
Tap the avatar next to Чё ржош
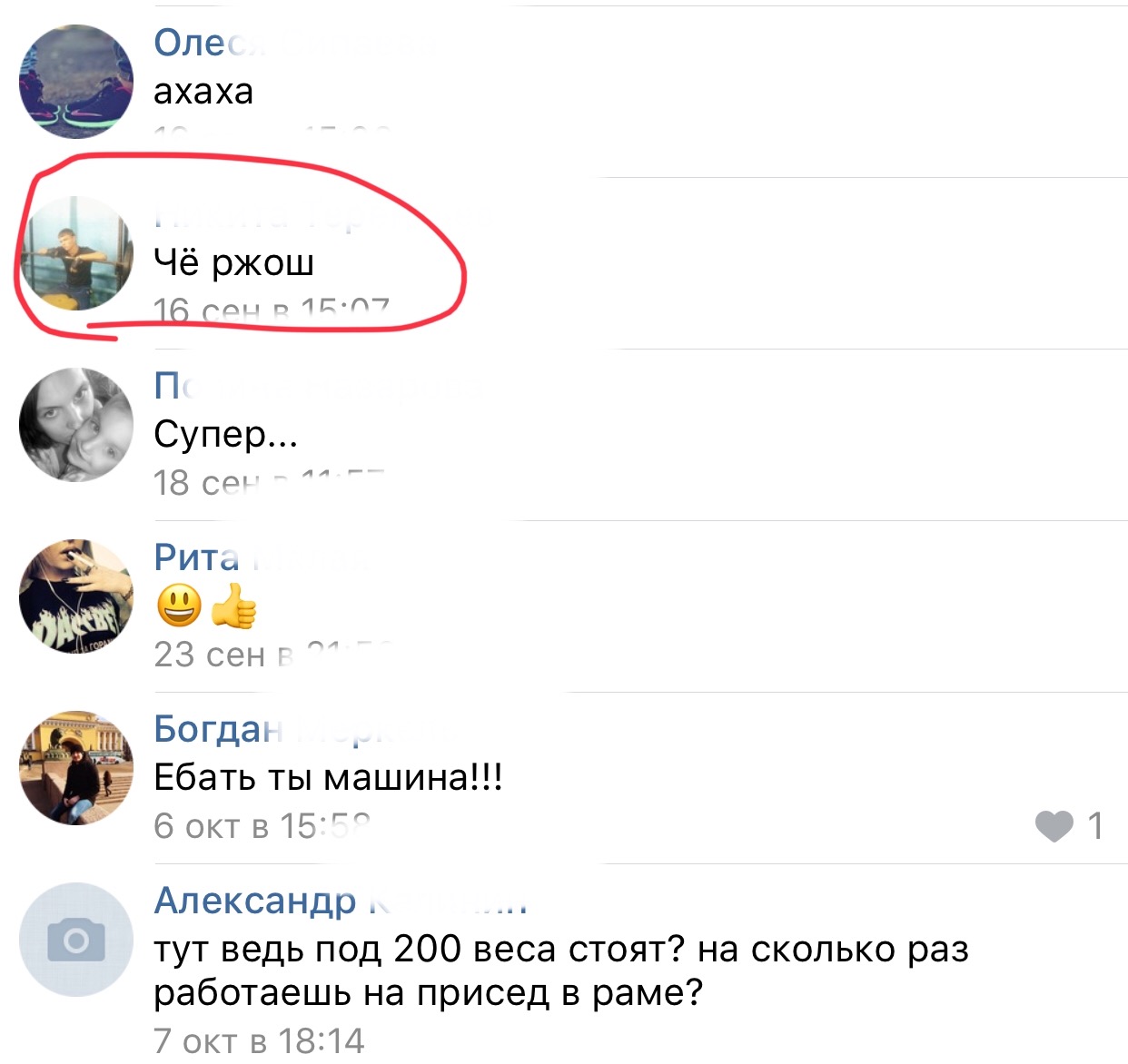click(76, 253)
